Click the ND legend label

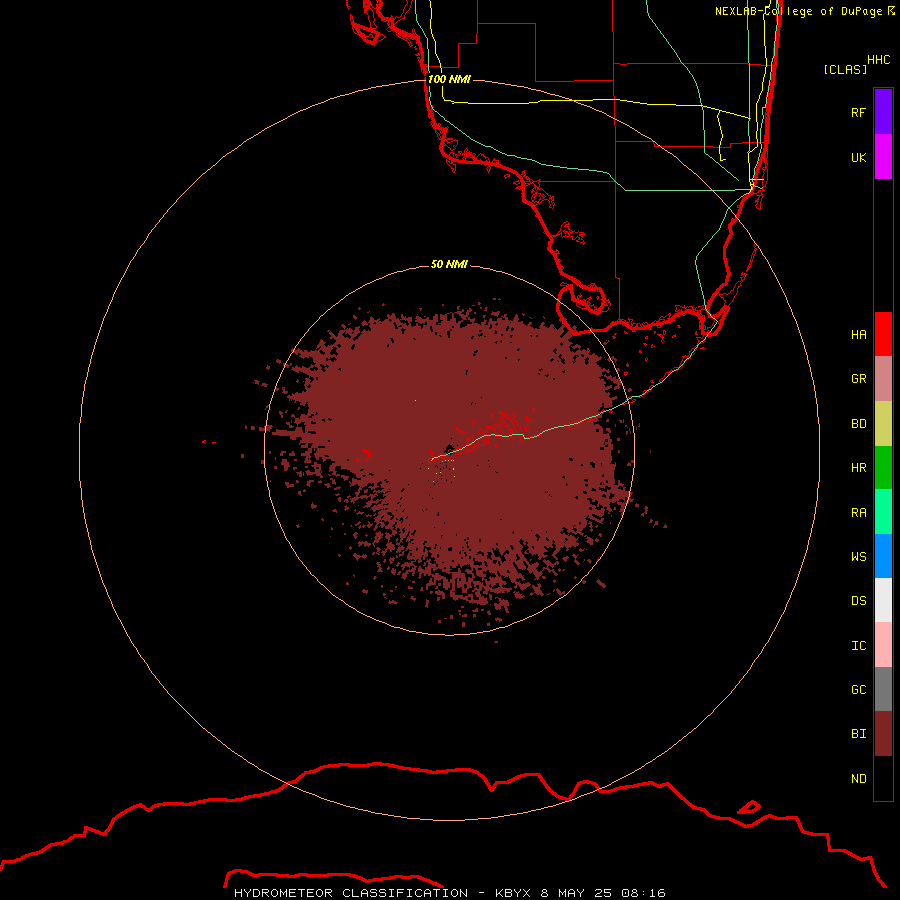coord(858,779)
